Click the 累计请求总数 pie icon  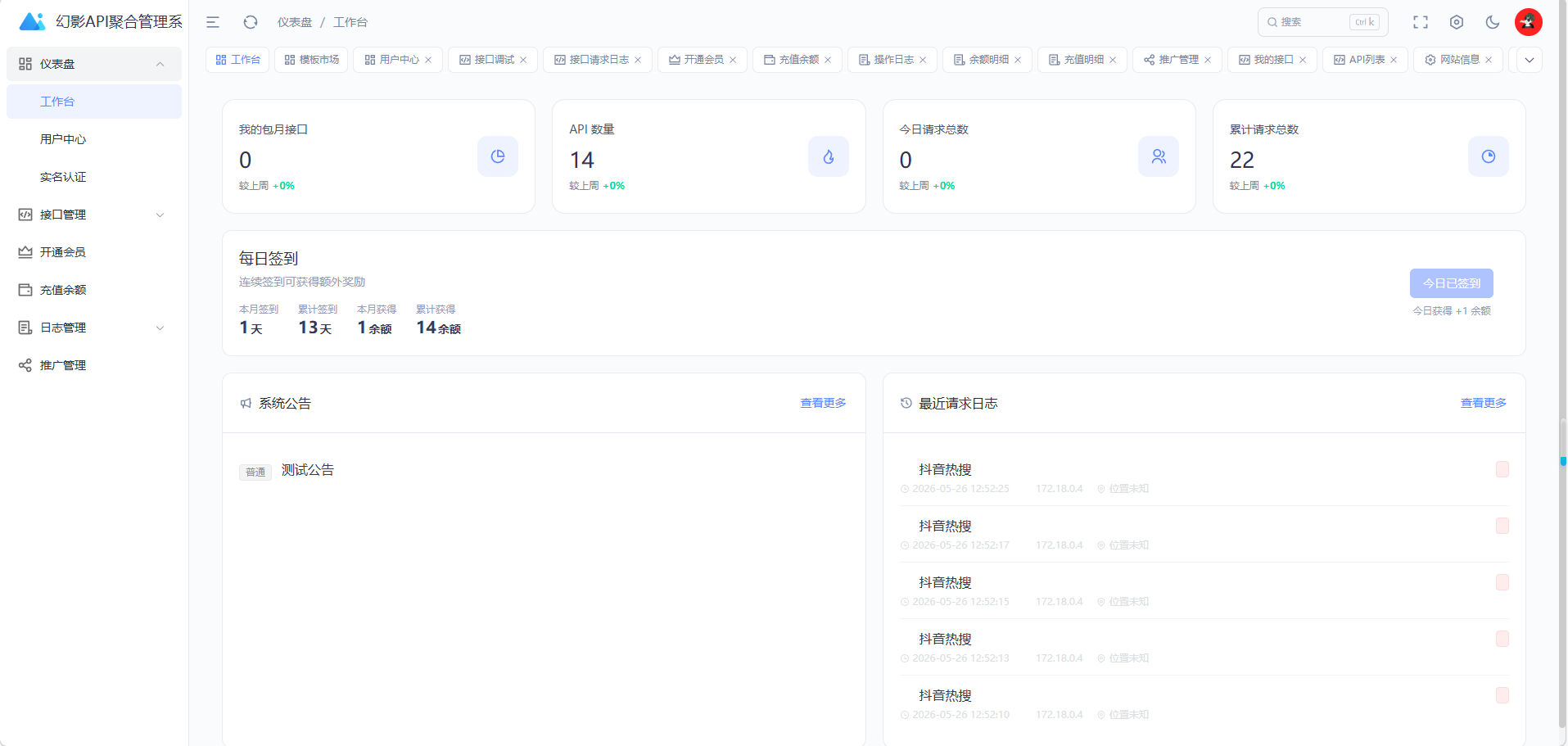click(1489, 156)
